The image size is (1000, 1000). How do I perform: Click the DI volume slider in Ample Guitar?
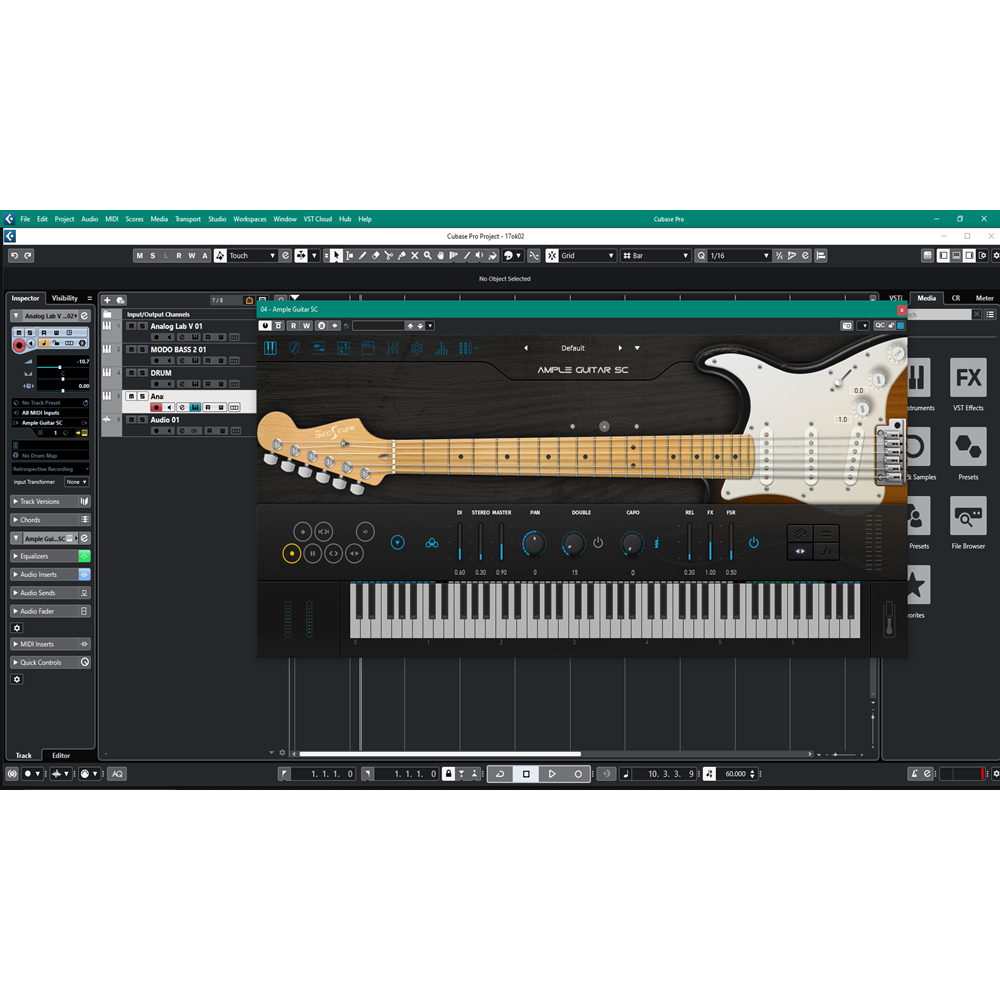[x=460, y=542]
